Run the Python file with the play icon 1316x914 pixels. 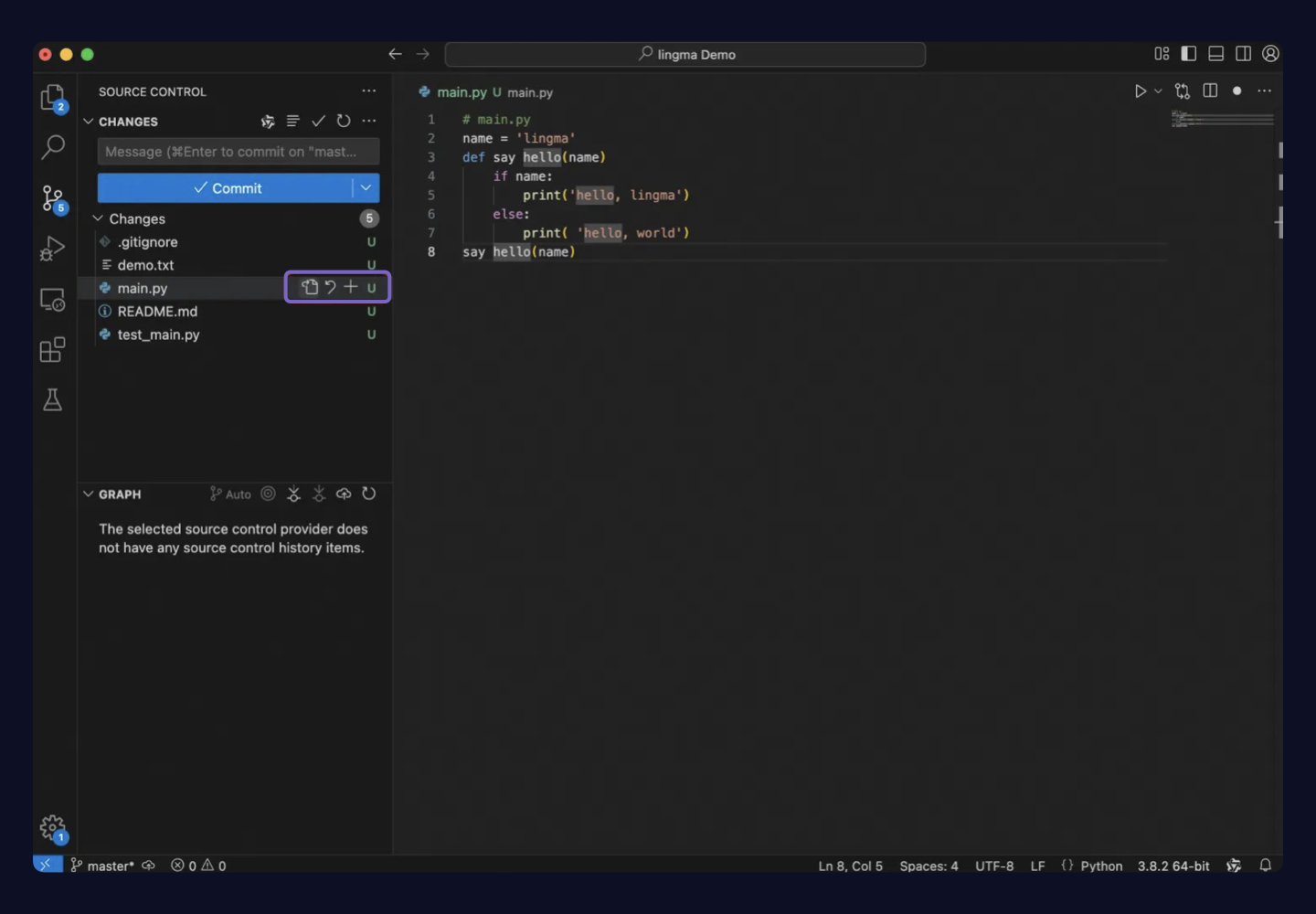pyautogui.click(x=1140, y=91)
